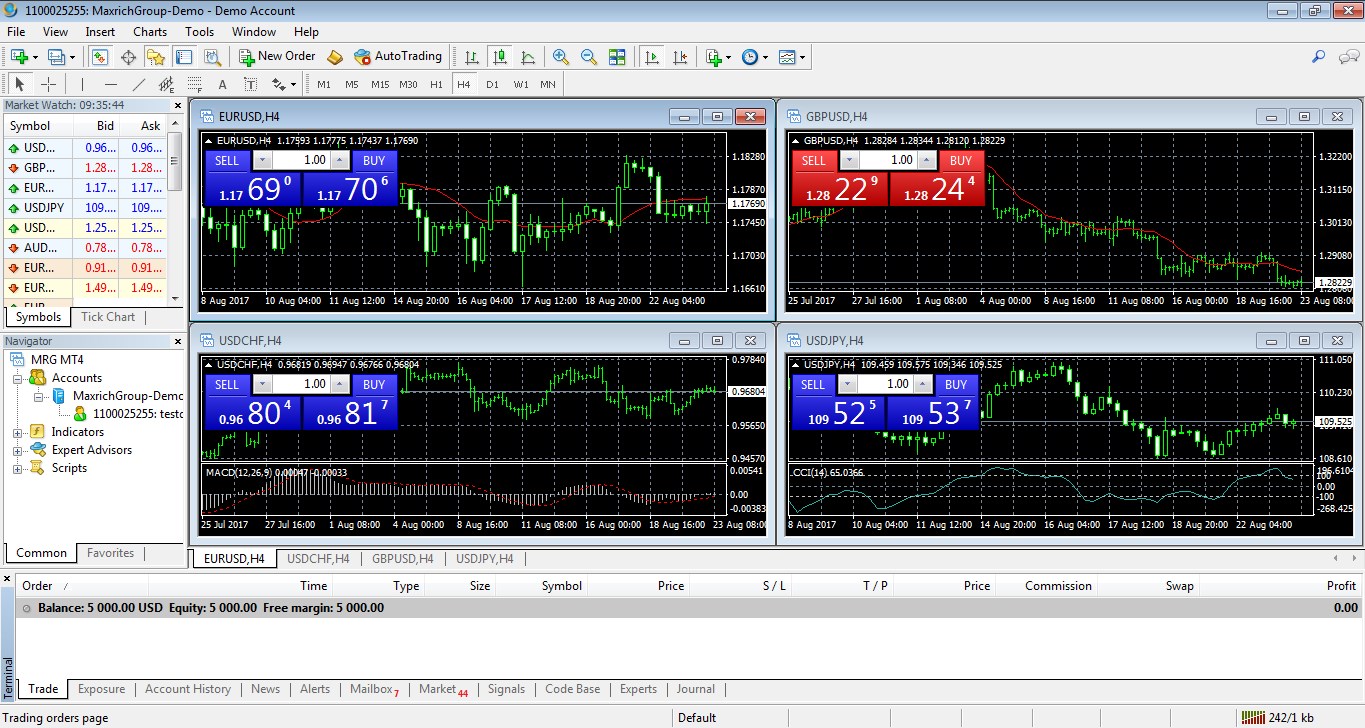The image size is (1365, 728).
Task: Click SELL on the GBPUSD chart
Action: [814, 161]
